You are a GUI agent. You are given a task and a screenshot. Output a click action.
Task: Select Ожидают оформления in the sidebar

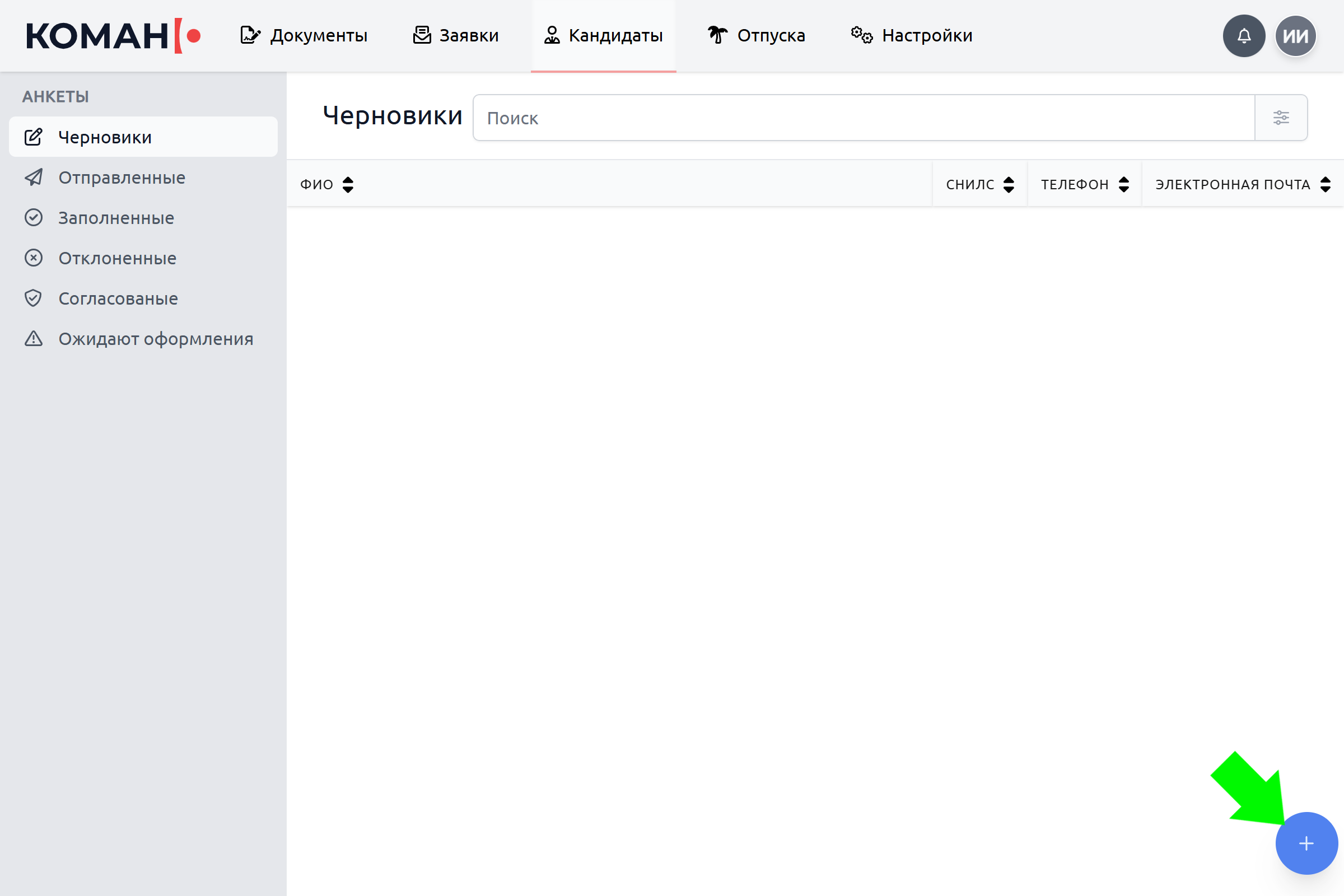(143, 339)
